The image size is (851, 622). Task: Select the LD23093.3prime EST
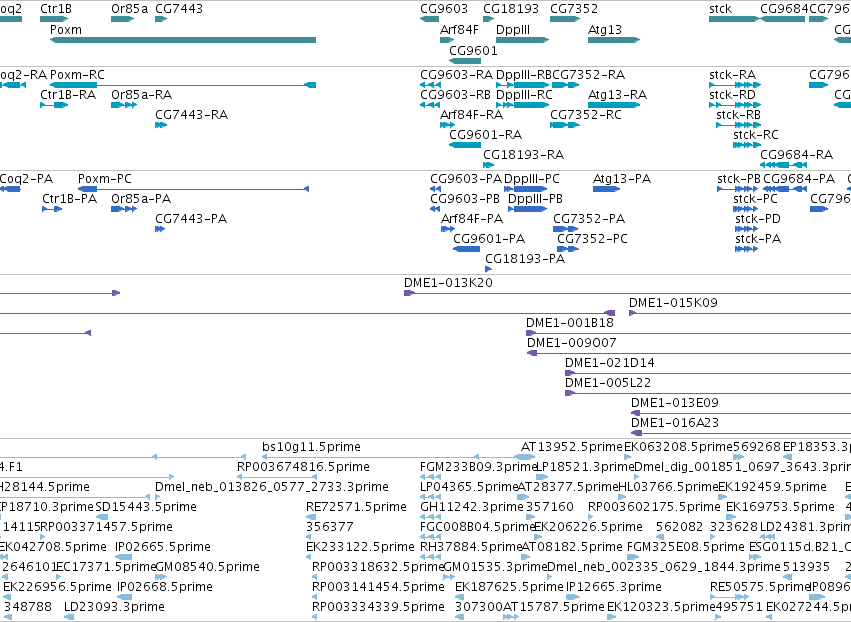[67, 617]
